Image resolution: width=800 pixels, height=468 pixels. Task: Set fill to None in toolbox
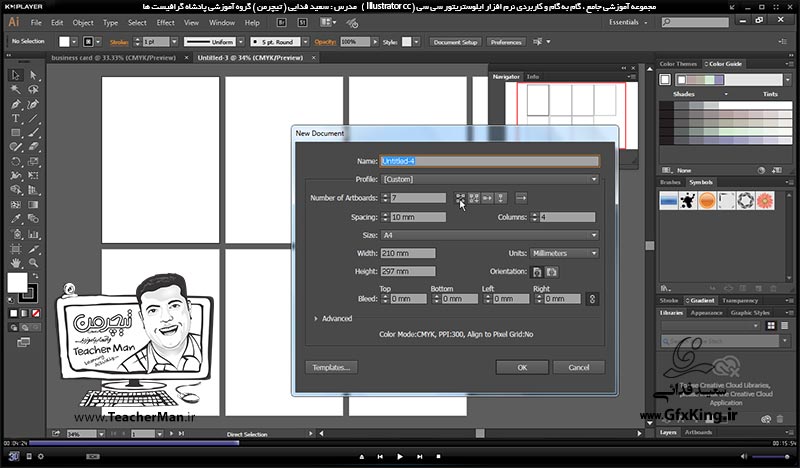(36, 313)
